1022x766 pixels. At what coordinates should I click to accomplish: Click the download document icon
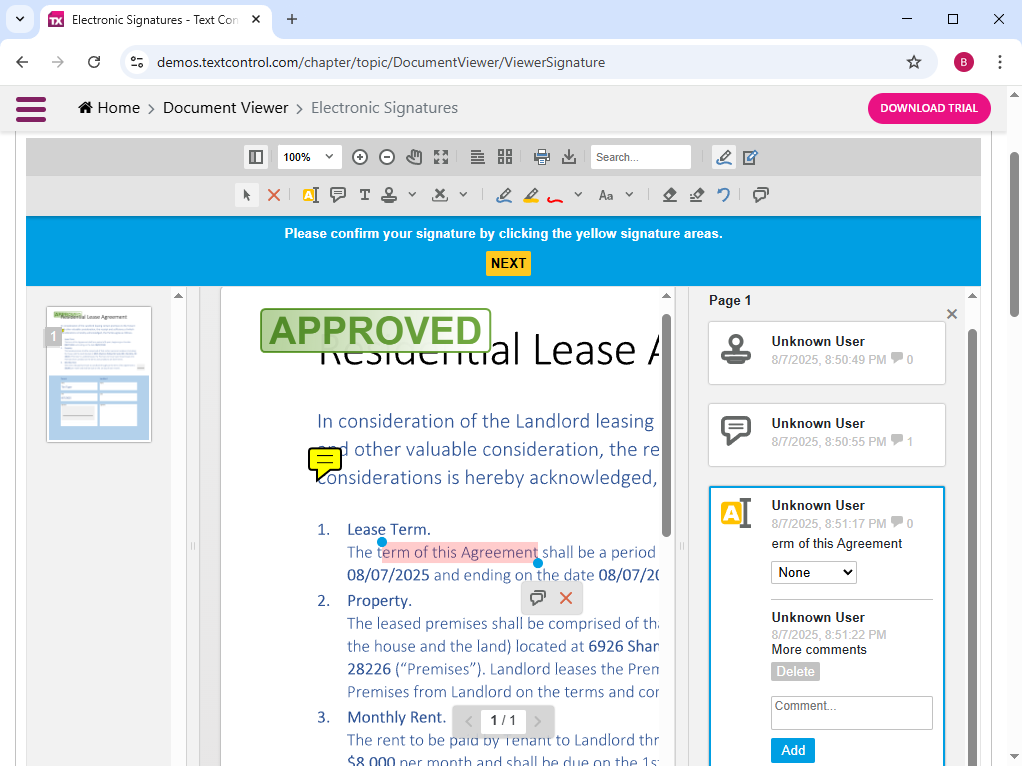[568, 157]
